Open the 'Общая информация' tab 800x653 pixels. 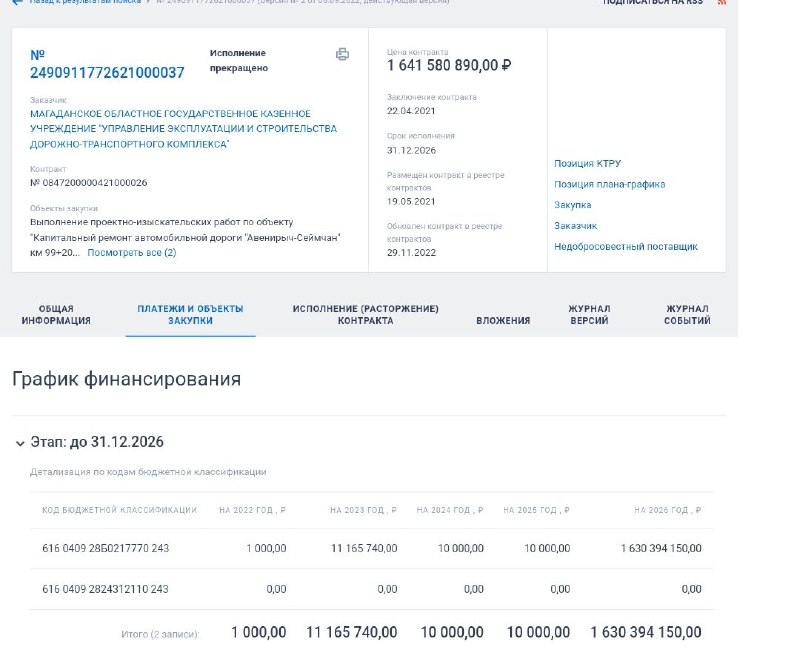pyautogui.click(x=56, y=315)
